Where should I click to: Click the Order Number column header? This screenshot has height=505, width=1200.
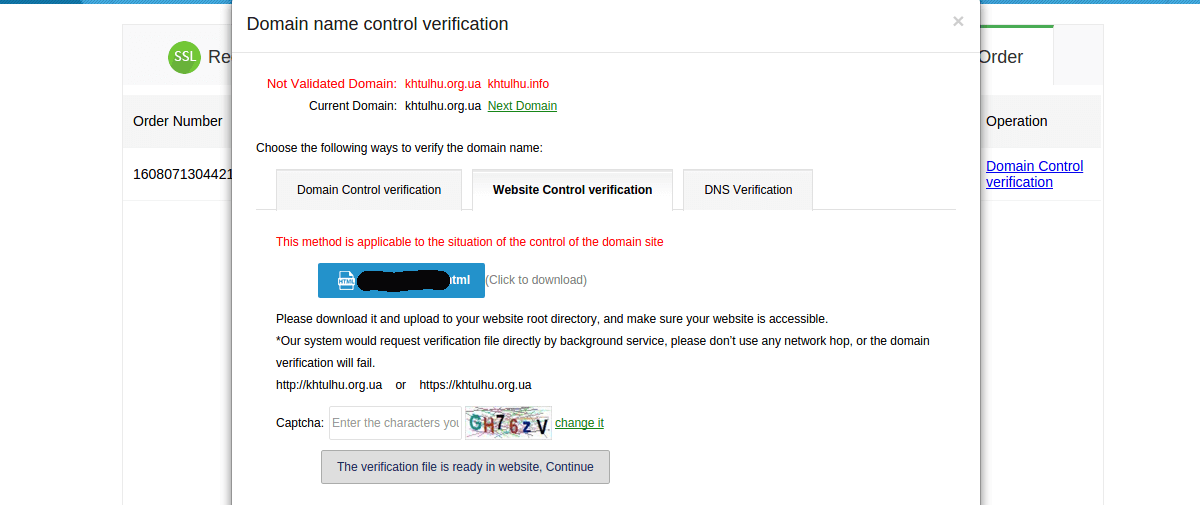[x=178, y=121]
